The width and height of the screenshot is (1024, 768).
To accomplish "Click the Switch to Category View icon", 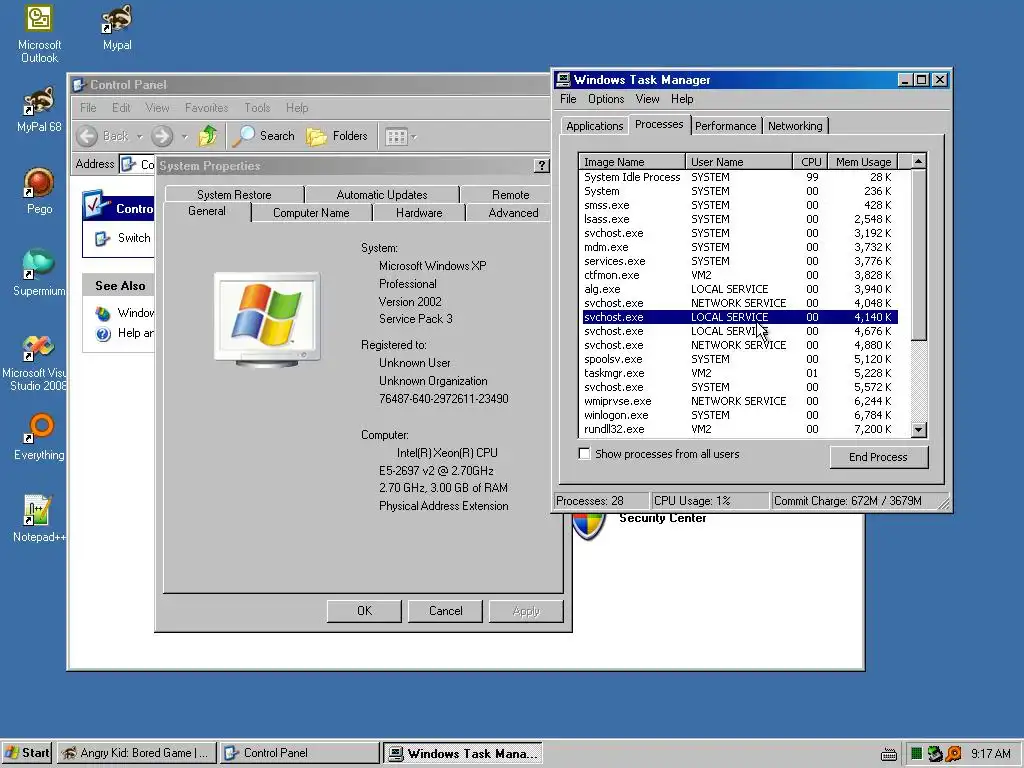I will pyautogui.click(x=103, y=238).
